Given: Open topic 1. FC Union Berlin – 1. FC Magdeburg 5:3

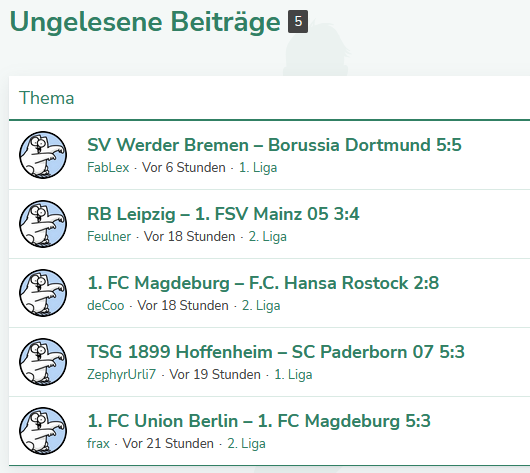Looking at the screenshot, I should 259,421.
